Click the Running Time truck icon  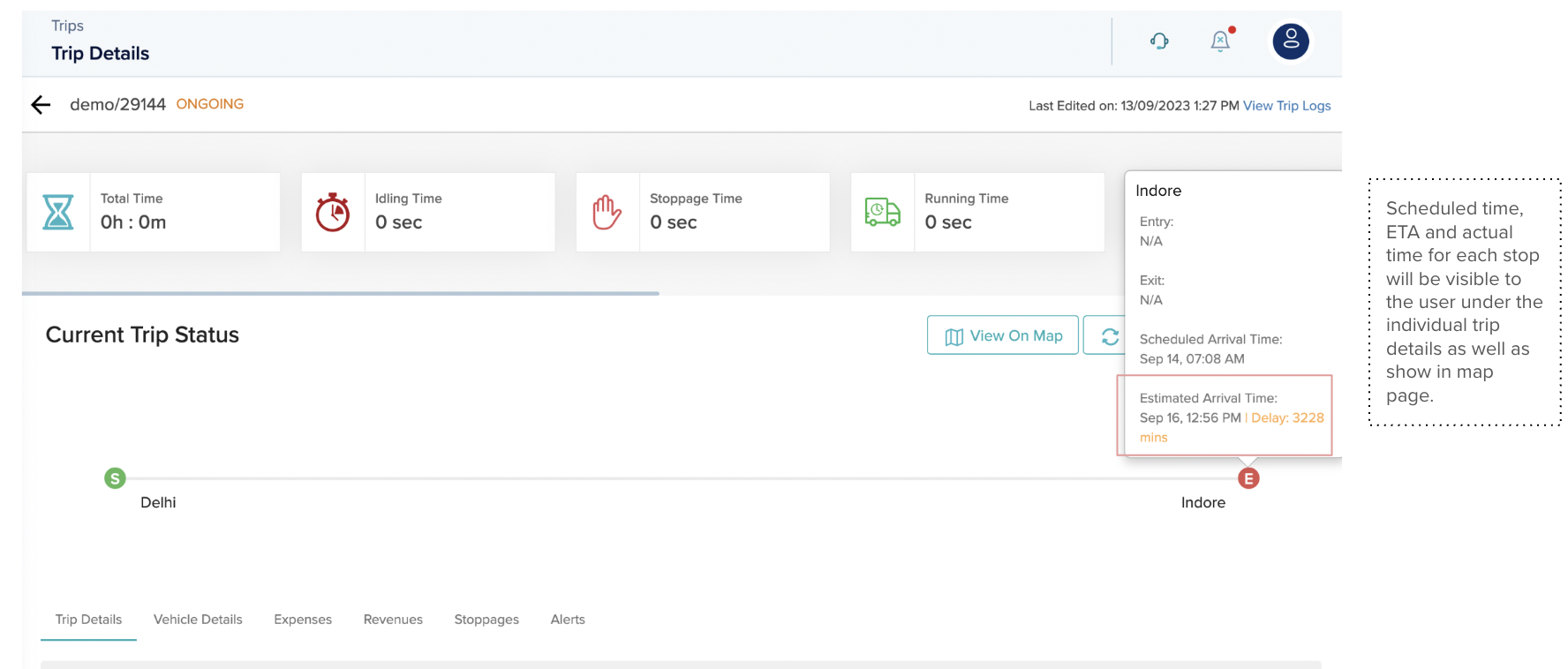(882, 213)
